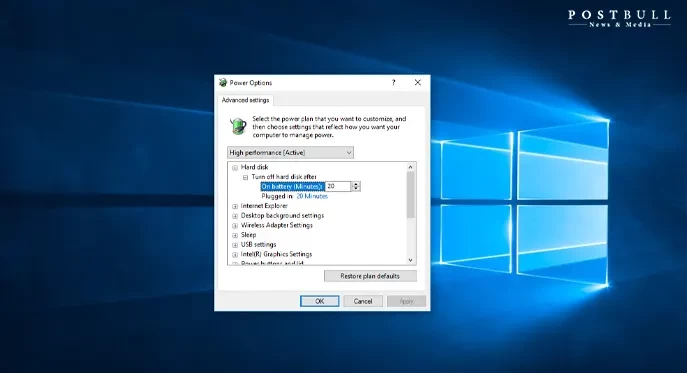
Task: Expand Intel(R) Graphics Settings node
Action: click(235, 254)
